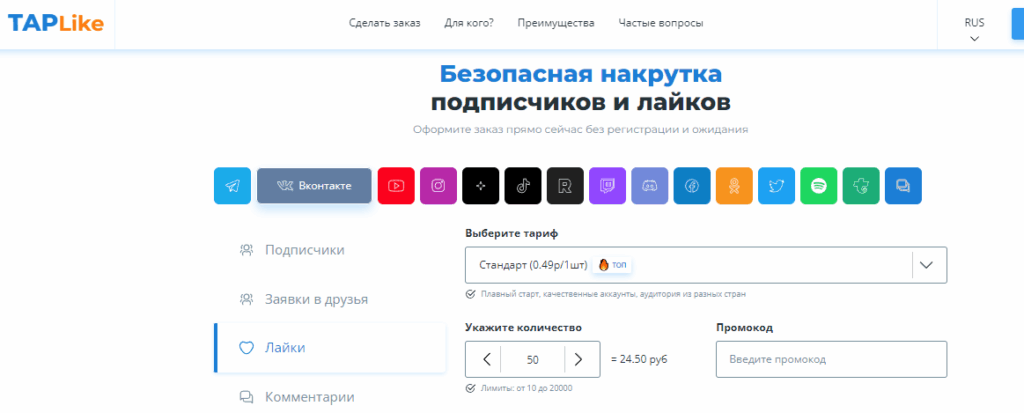Choose the Twitter bird icon
The width and height of the screenshot is (1024, 413).
click(x=776, y=186)
